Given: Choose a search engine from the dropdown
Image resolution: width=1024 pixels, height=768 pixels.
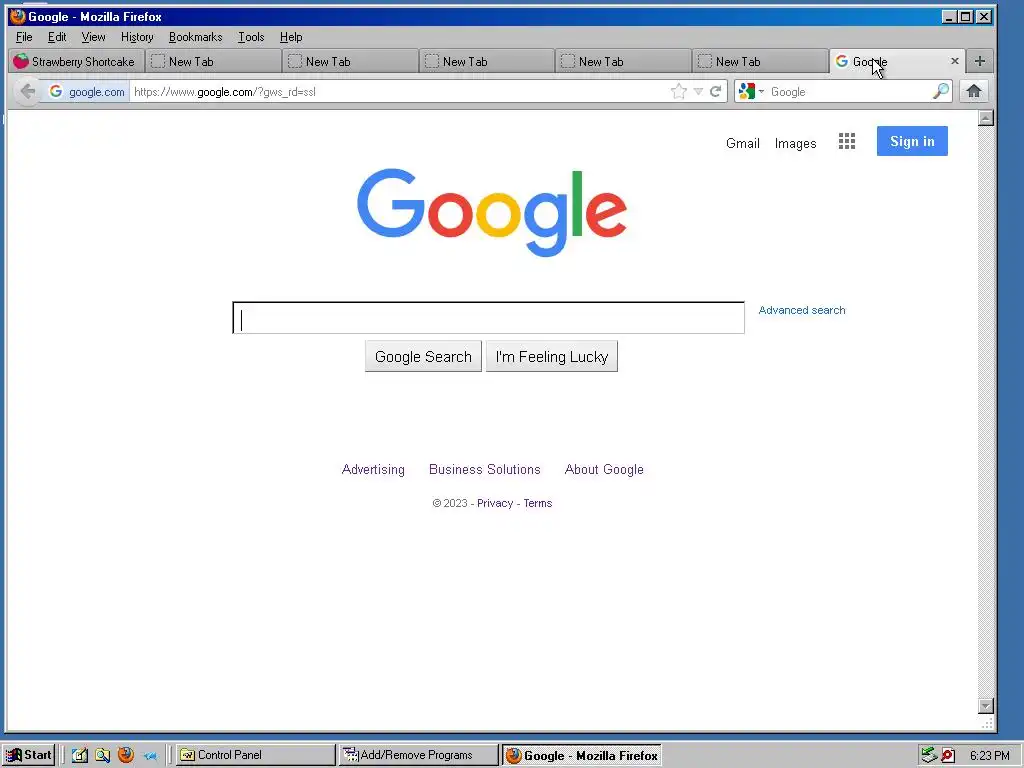Looking at the screenshot, I should click(752, 91).
